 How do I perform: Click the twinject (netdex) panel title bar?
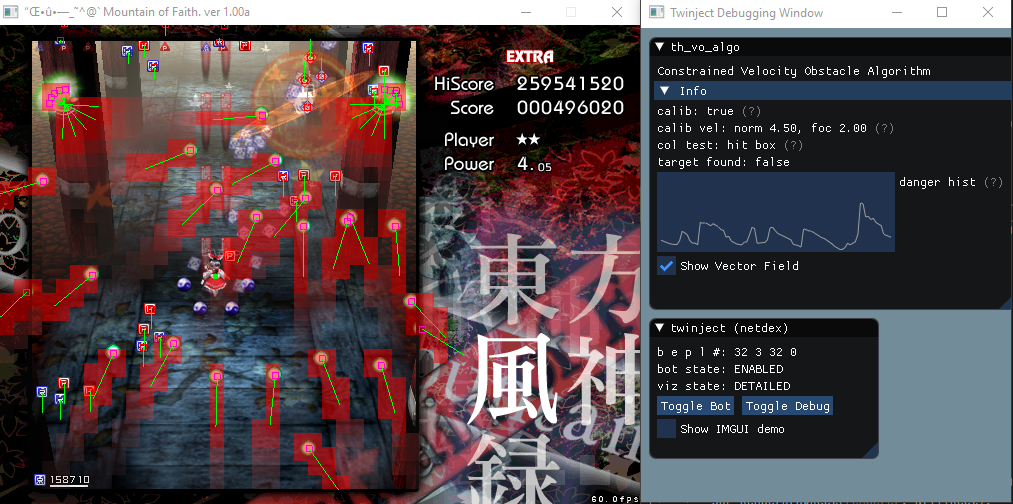pos(764,328)
